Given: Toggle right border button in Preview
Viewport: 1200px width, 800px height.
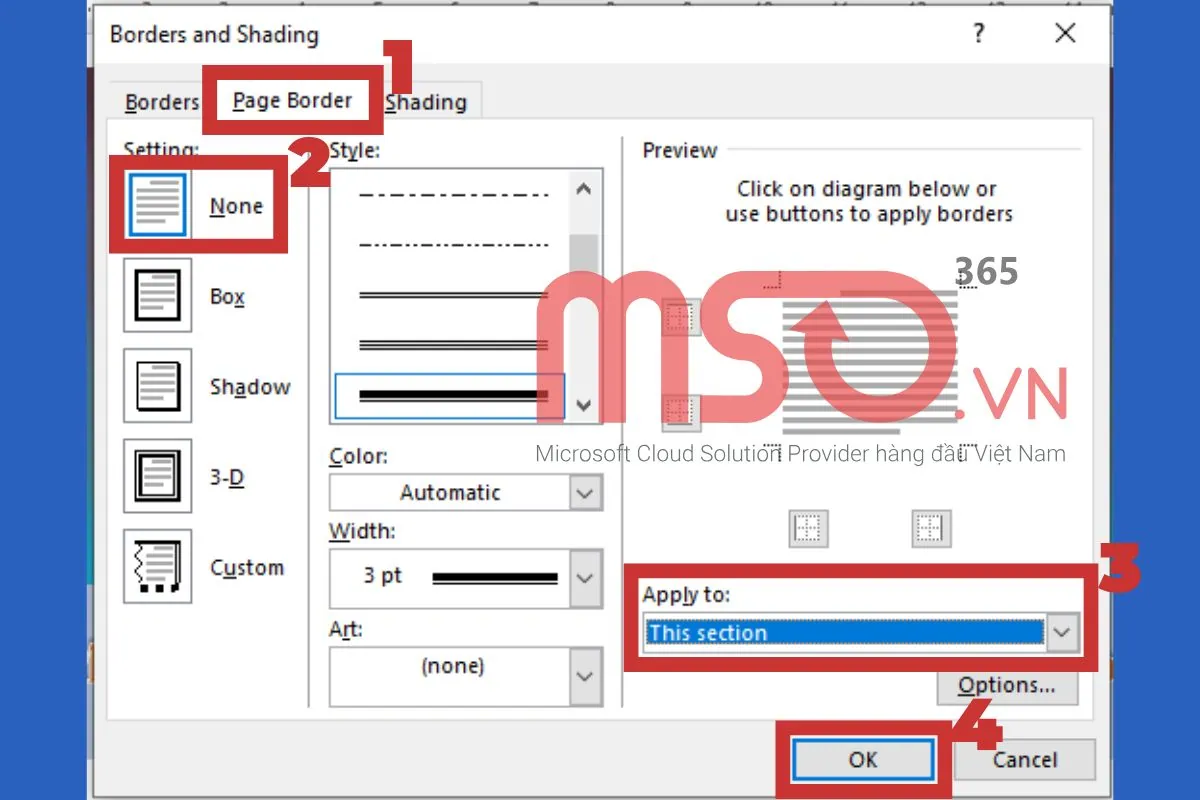Looking at the screenshot, I should coord(931,528).
